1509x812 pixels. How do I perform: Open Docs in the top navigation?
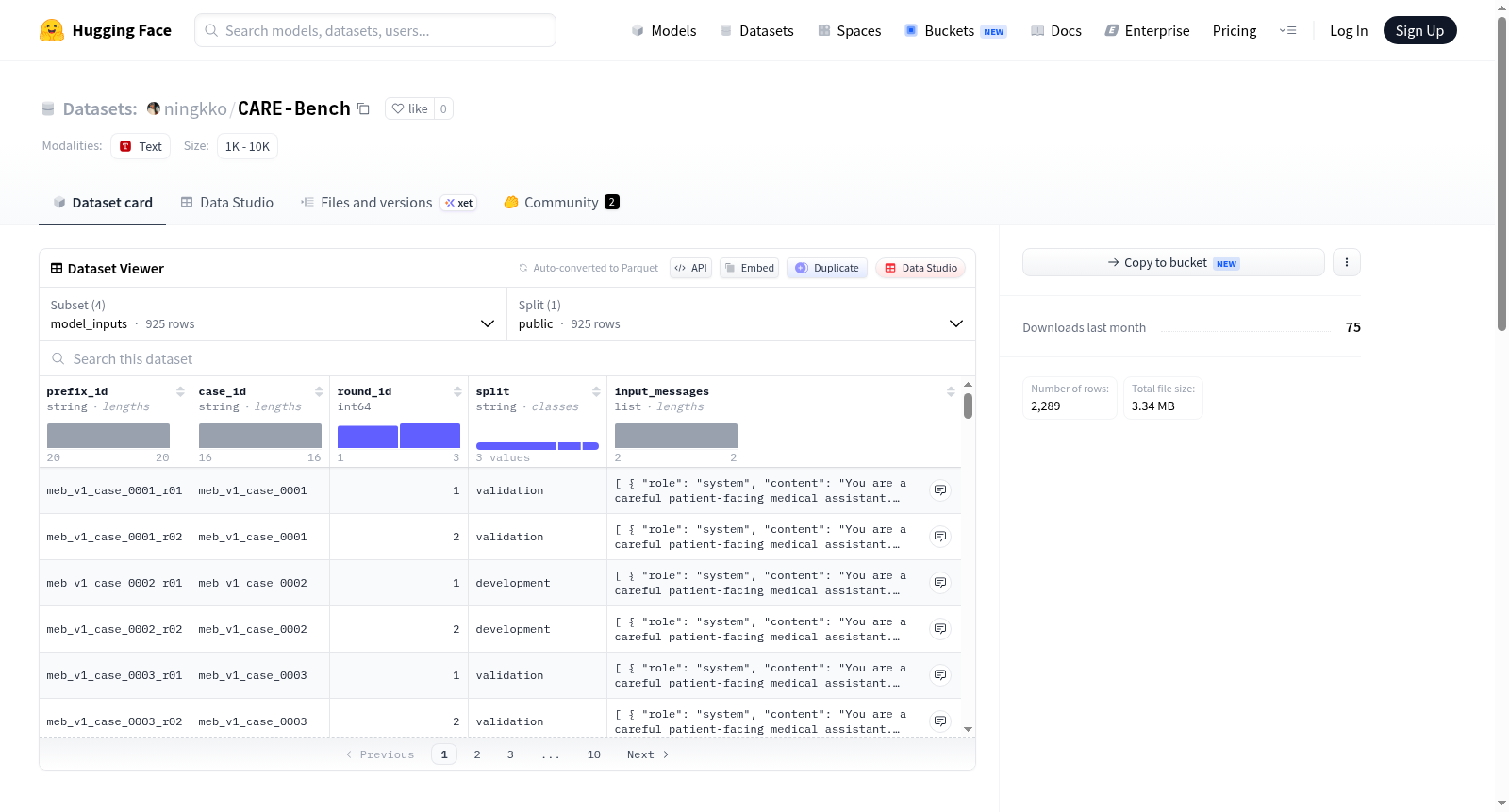[x=1056, y=30]
